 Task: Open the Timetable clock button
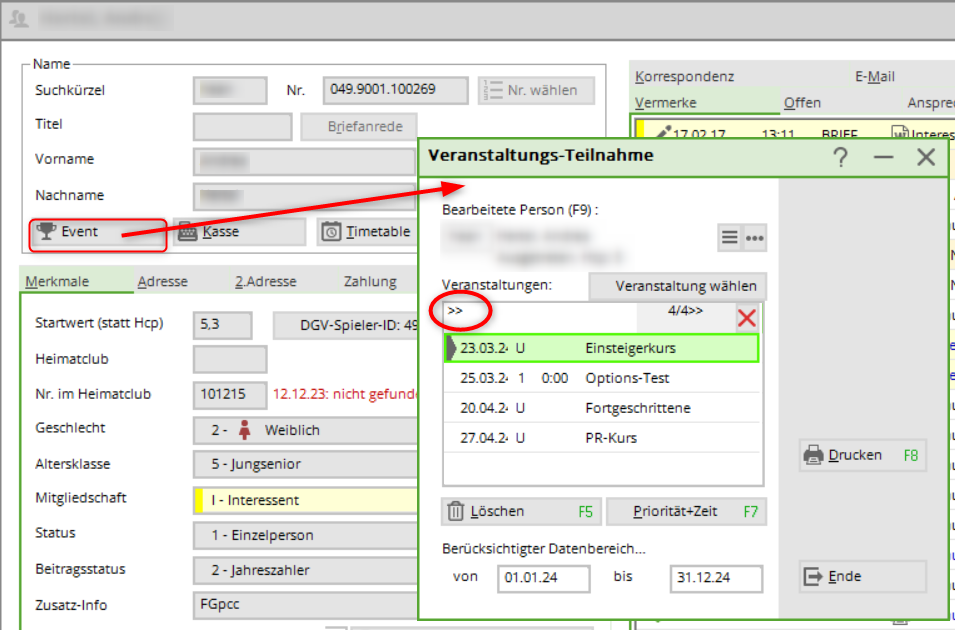pos(366,232)
